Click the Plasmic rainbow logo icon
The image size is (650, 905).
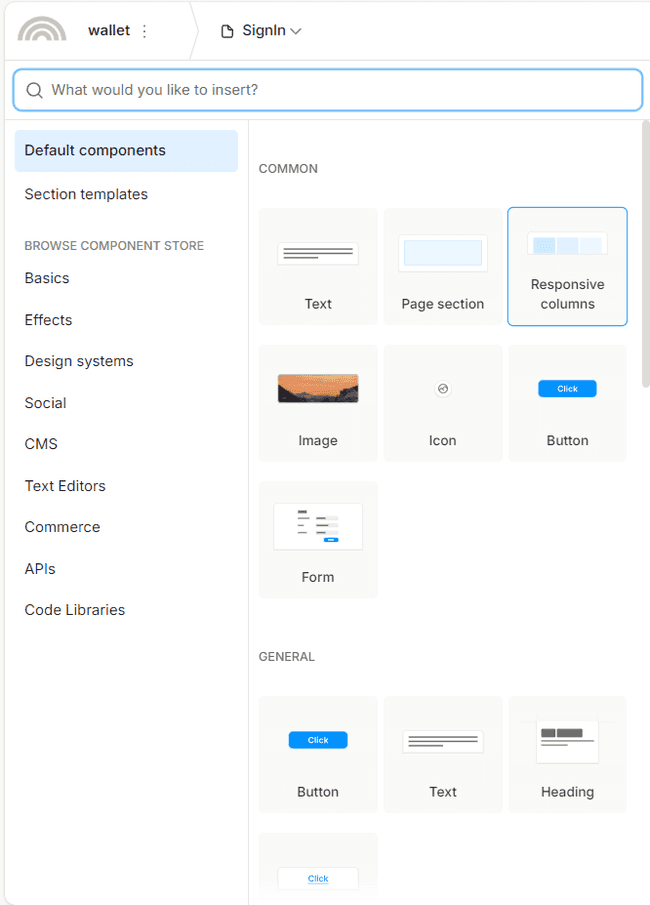42,29
